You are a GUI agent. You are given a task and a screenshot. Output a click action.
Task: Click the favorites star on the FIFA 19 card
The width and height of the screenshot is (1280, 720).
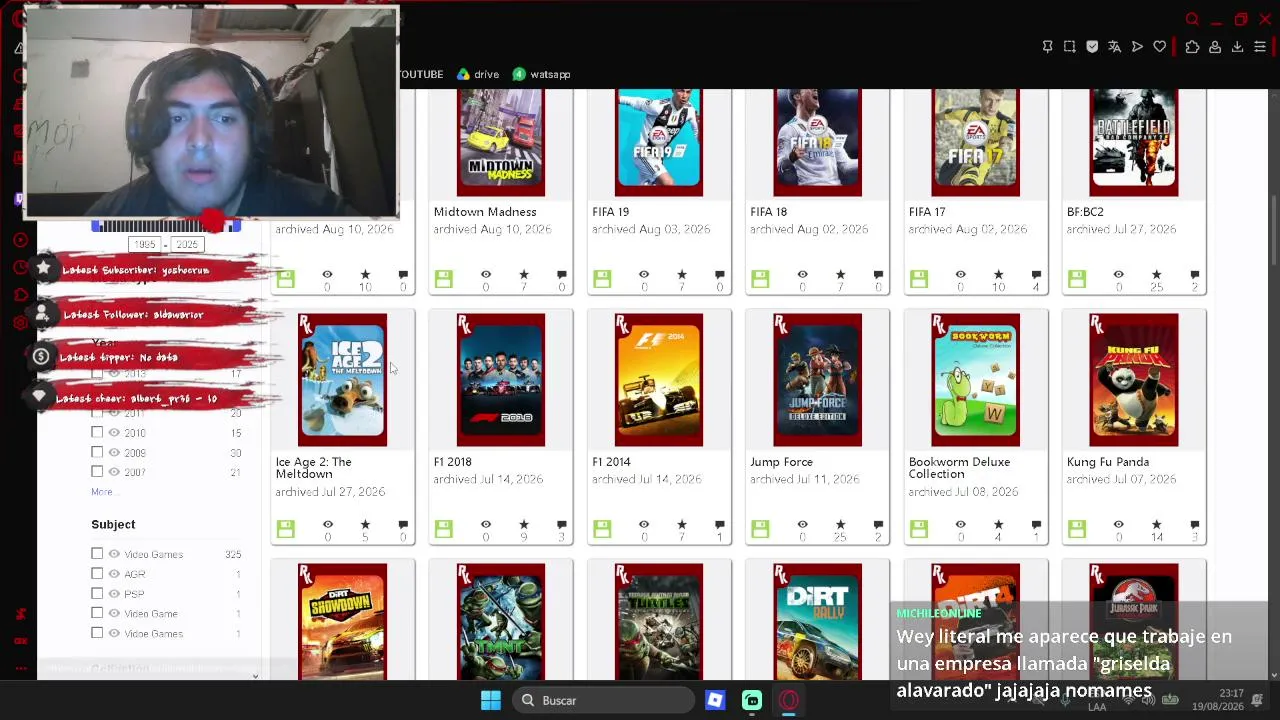(x=682, y=275)
